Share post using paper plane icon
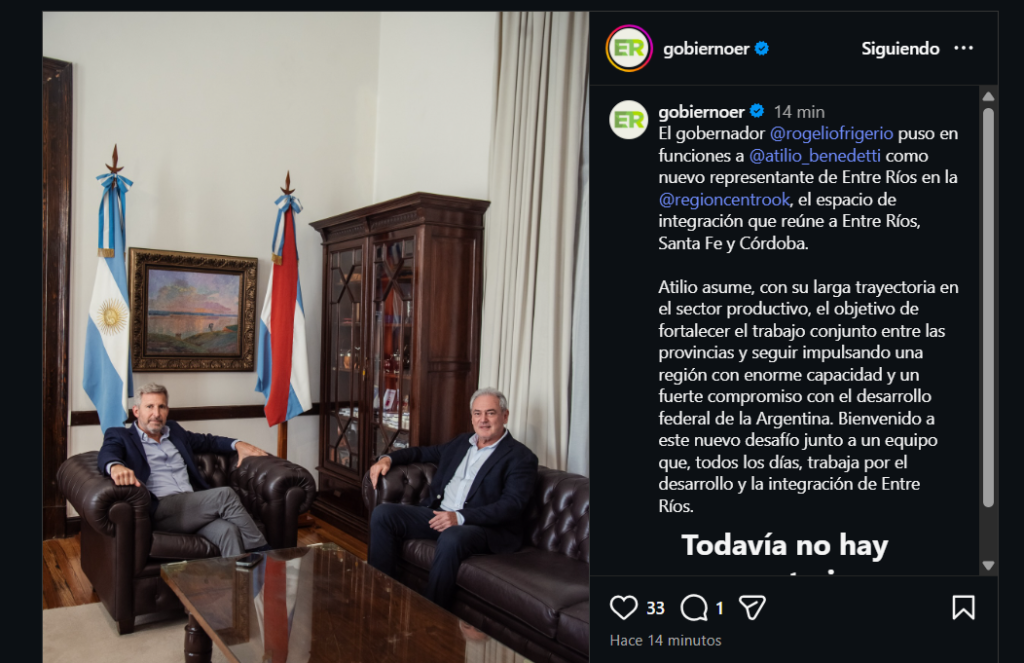The image size is (1024, 663). pos(752,608)
